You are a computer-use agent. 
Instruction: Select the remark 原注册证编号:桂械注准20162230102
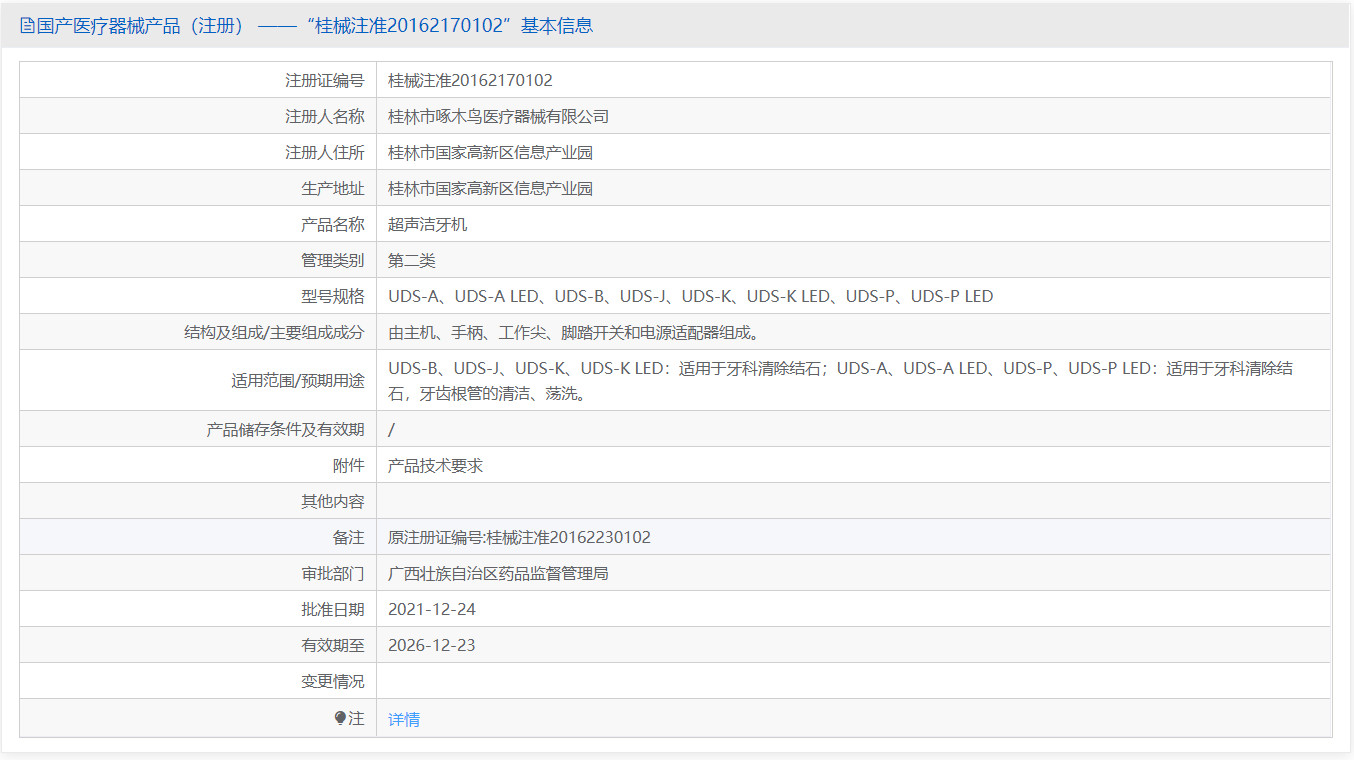[x=519, y=537]
